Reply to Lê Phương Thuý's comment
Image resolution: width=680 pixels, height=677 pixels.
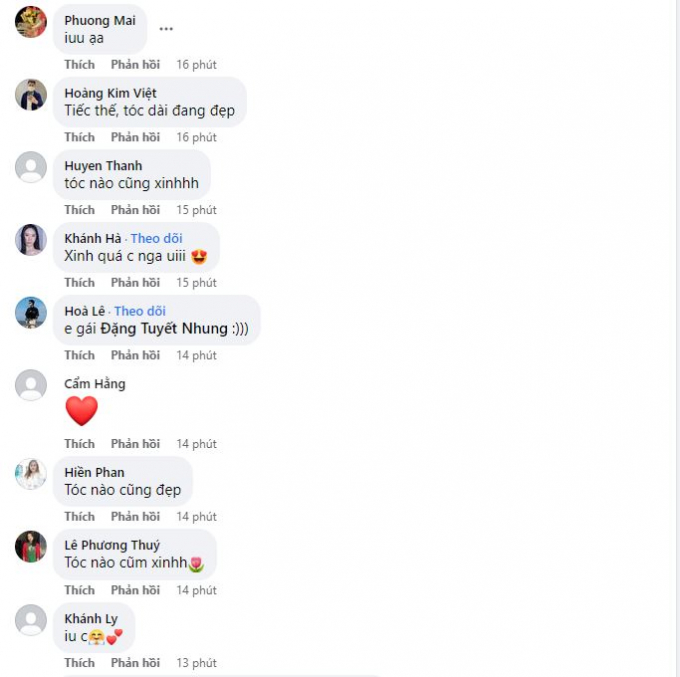135,590
